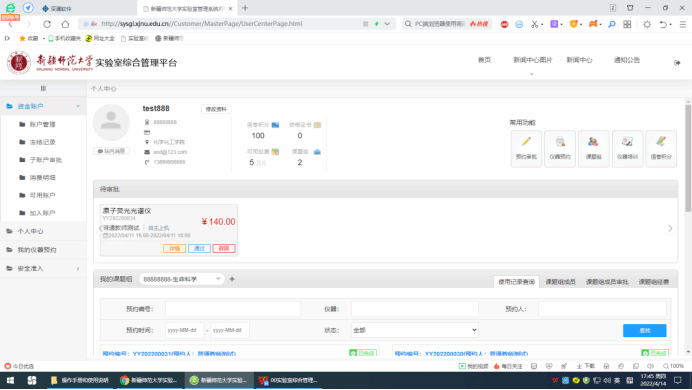This screenshot has height=390, width=692.
Task: Show next pending approval with right arrow
Action: point(670,228)
